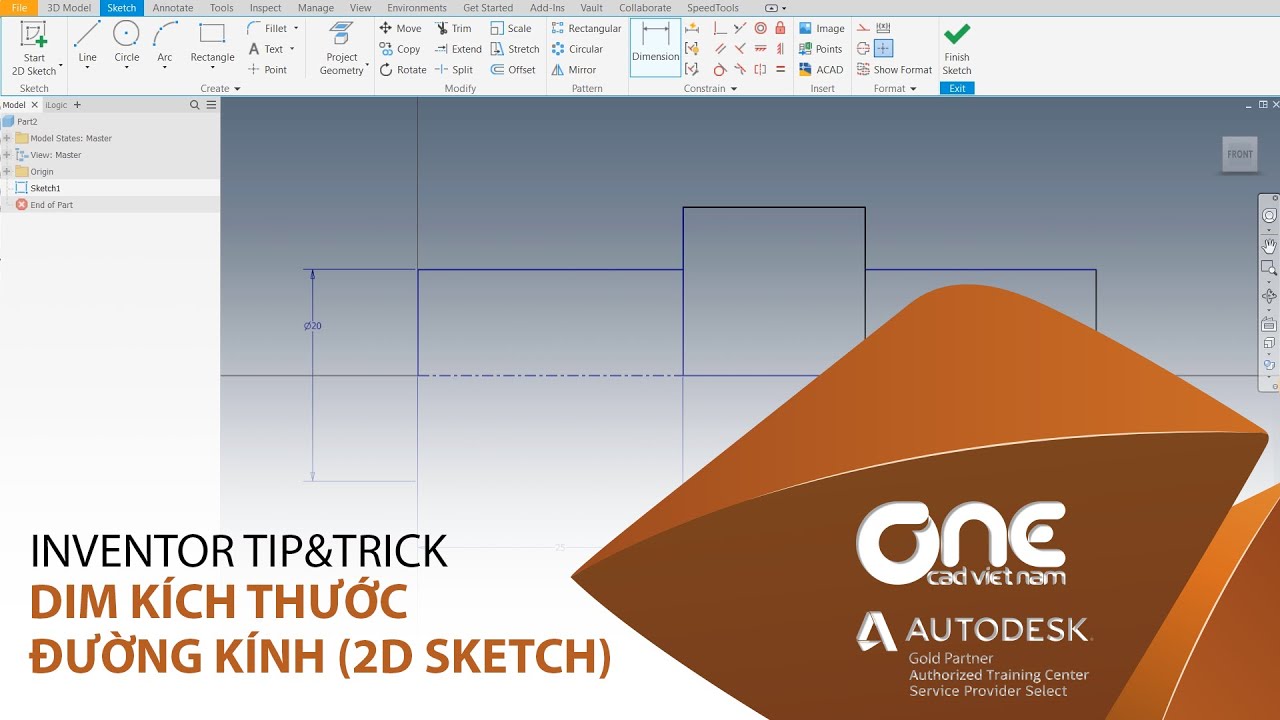Click the Exit button

click(x=957, y=88)
